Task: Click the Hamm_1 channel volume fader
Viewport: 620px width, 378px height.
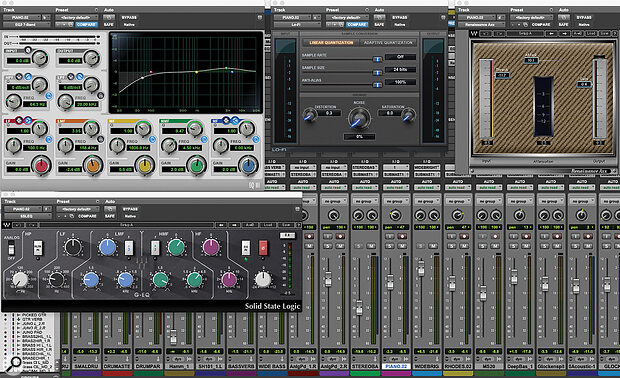Action: 173,337
